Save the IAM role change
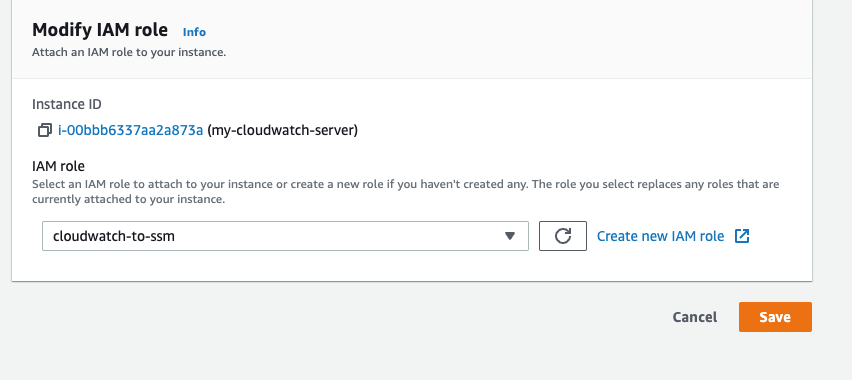The height and width of the screenshot is (380, 852). point(775,317)
